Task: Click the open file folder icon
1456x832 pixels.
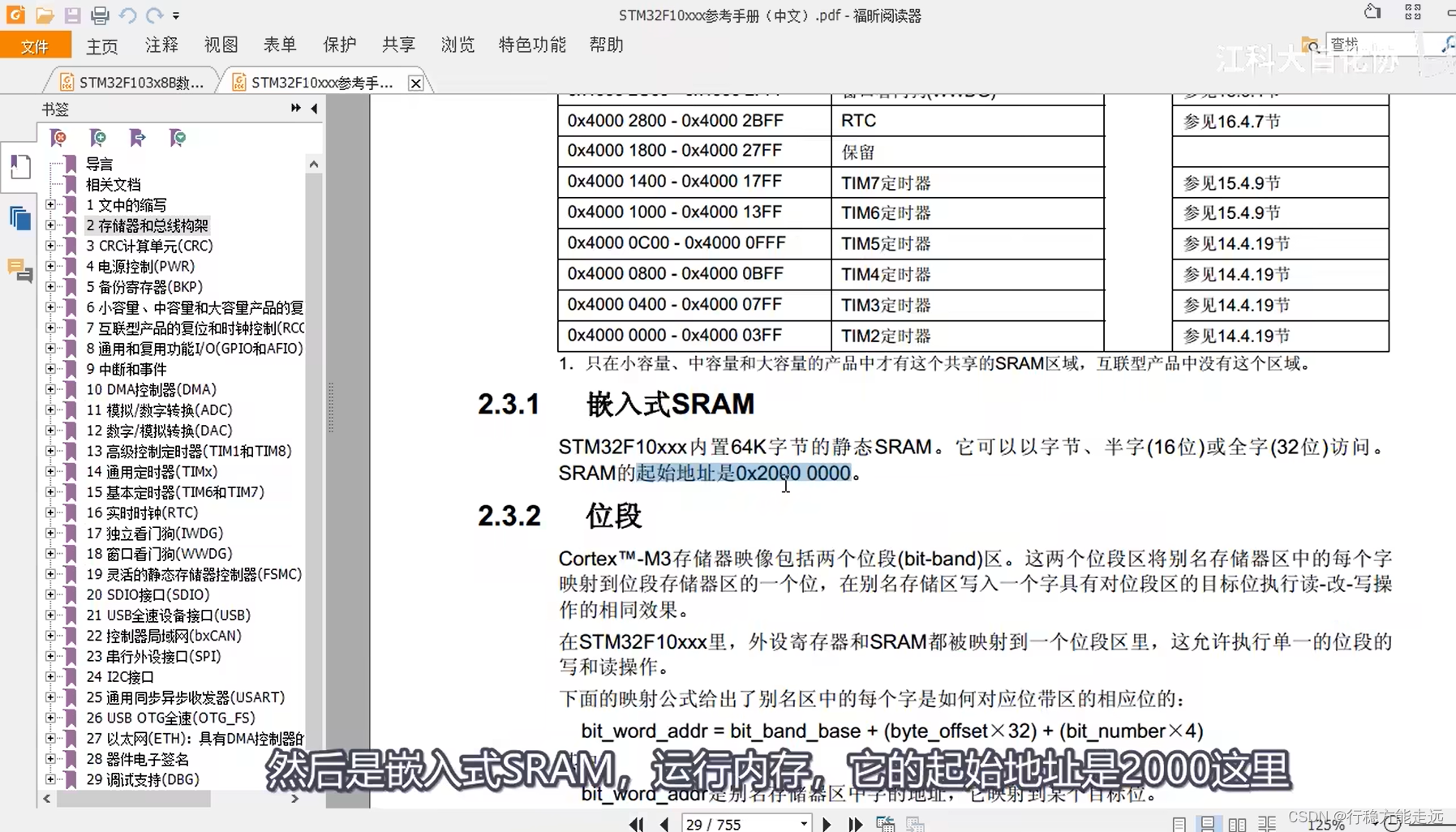Action: [45, 15]
